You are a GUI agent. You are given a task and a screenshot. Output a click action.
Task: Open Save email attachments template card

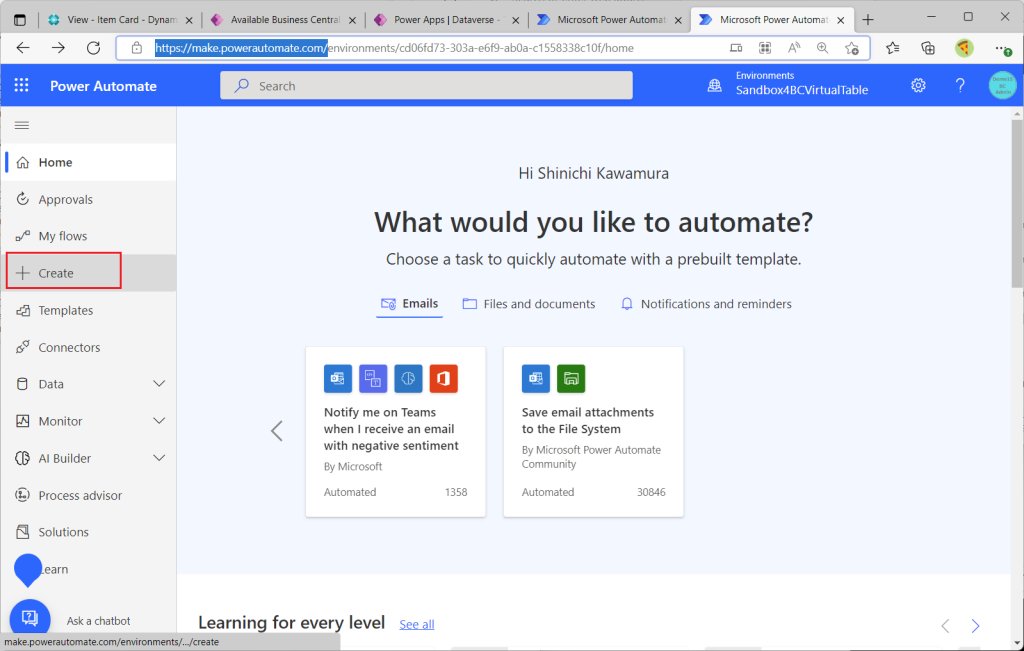coord(594,432)
